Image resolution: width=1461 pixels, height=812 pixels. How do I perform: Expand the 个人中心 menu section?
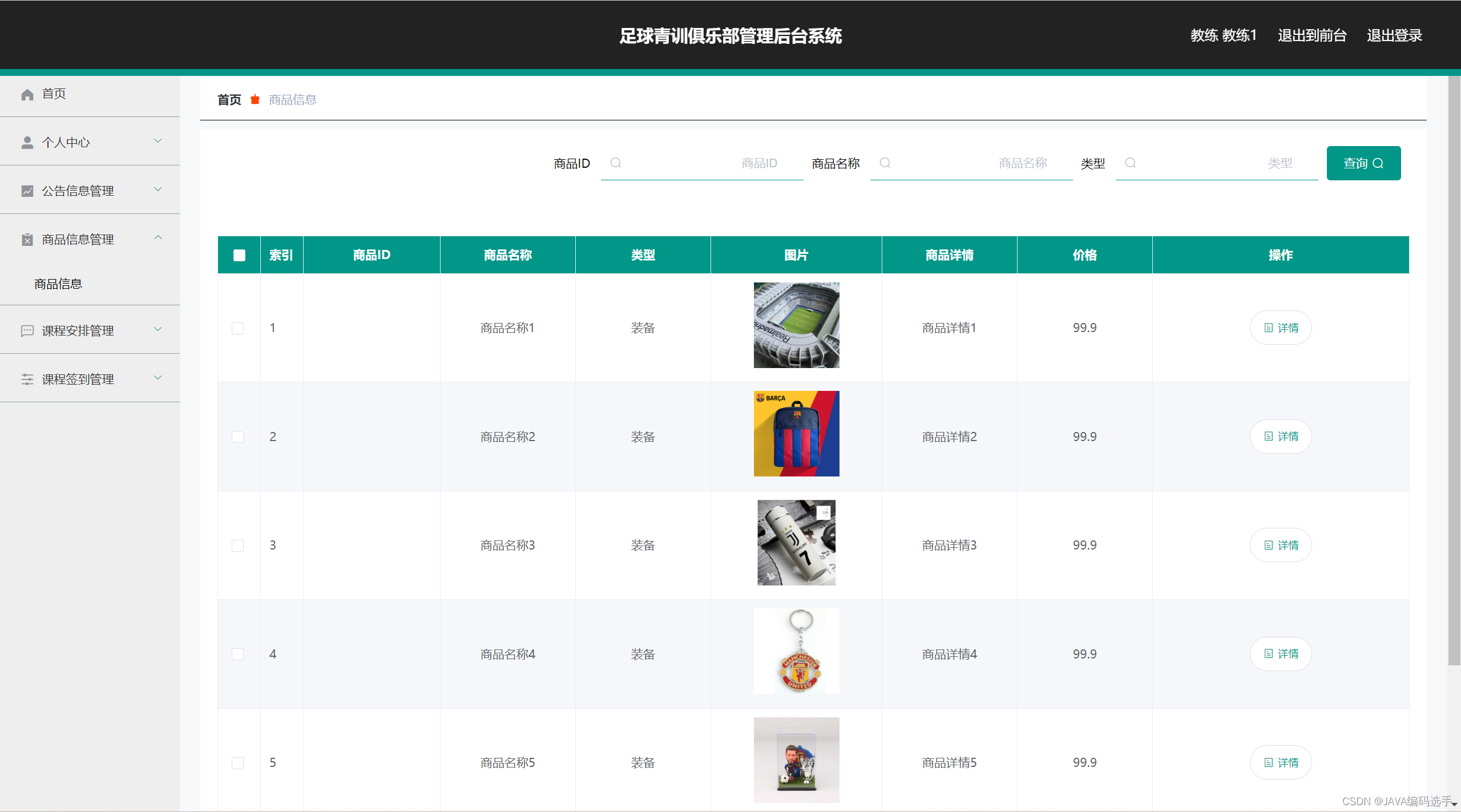pyautogui.click(x=158, y=141)
